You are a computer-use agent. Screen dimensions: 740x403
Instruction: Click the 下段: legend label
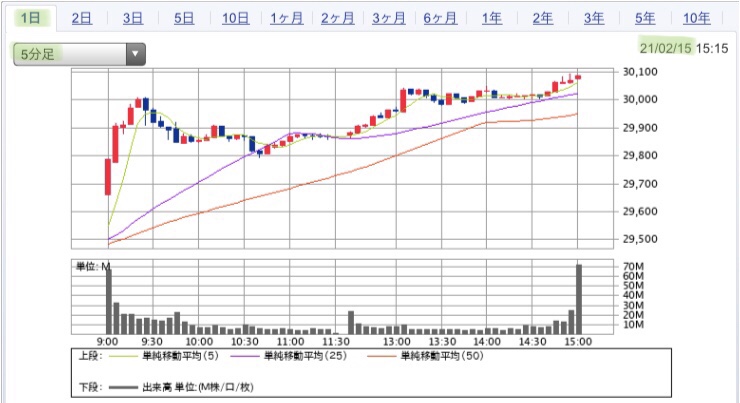(x=91, y=387)
